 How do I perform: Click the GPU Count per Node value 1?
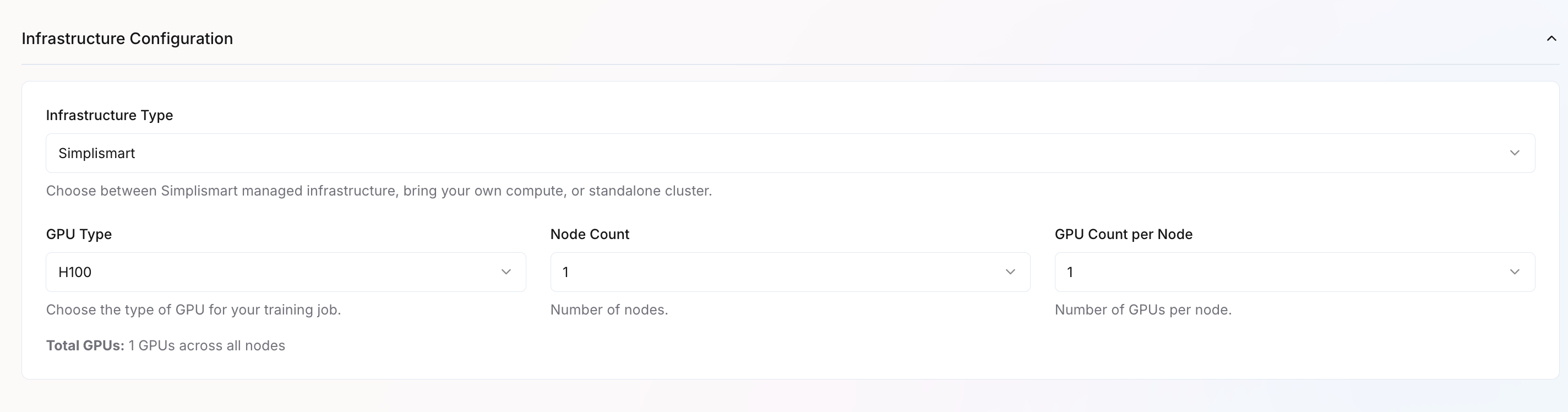(1070, 272)
